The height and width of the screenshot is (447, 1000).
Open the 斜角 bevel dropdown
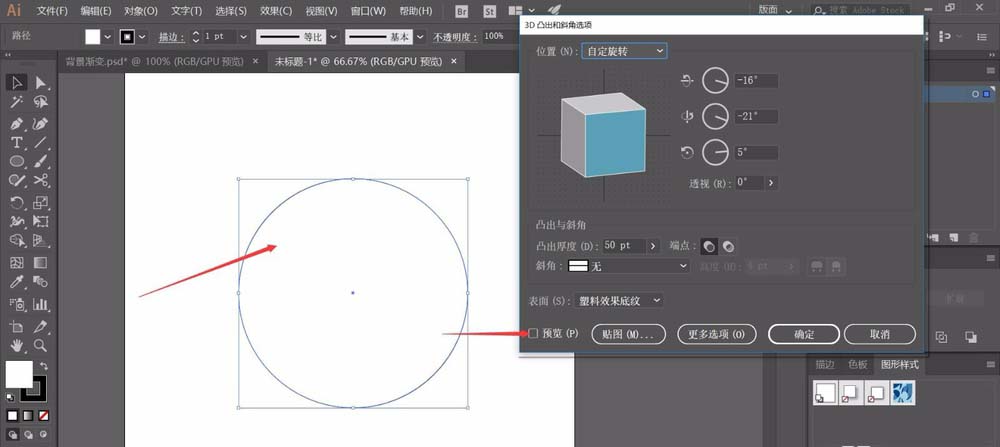(629, 266)
